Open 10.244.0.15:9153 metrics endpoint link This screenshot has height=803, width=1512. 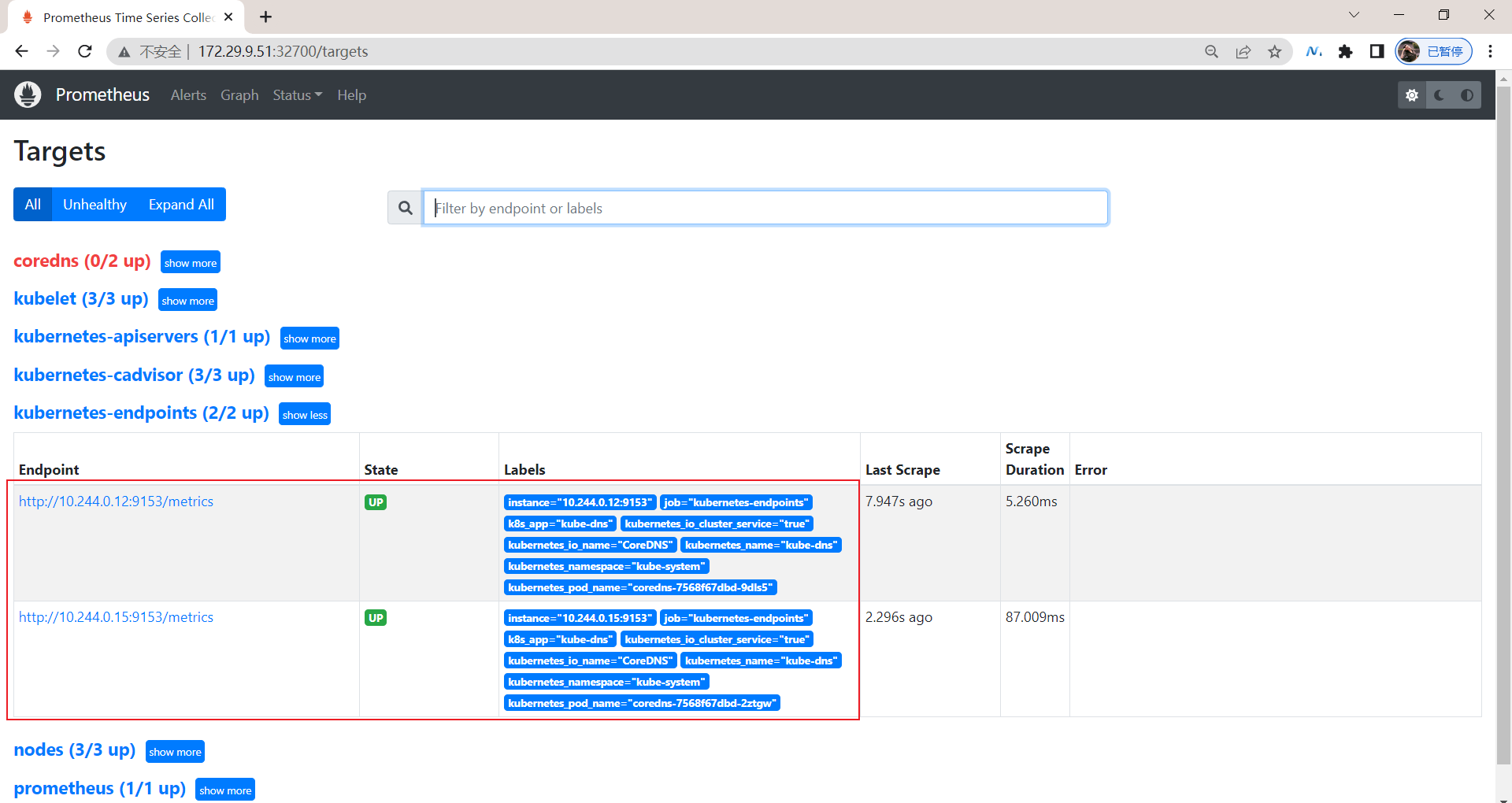[116, 617]
